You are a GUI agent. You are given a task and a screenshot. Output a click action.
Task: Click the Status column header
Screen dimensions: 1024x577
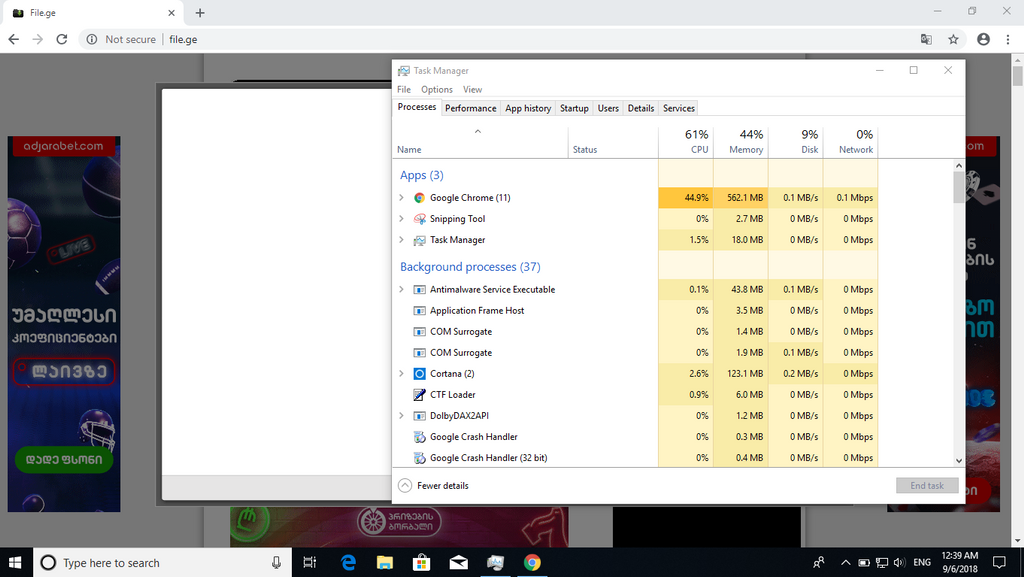tap(613, 141)
